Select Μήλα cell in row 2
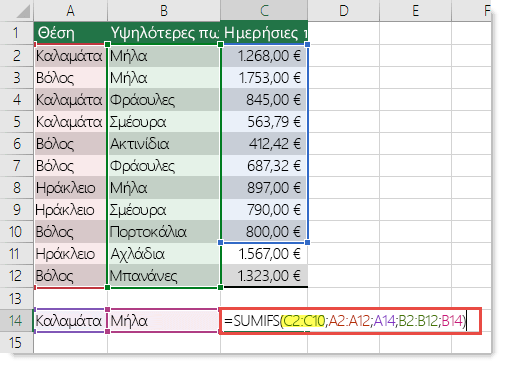Viewport: 506px width, 368px height. [x=164, y=56]
